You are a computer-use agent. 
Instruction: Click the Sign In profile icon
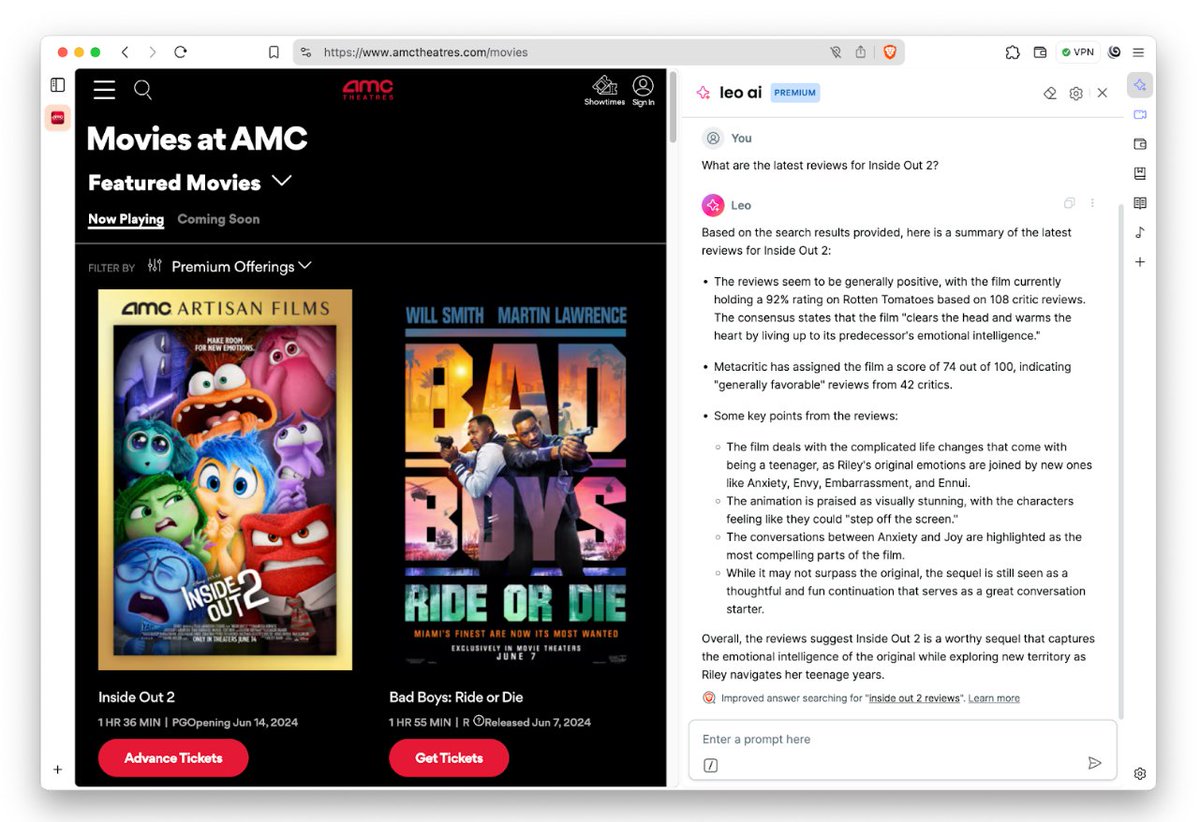coord(643,90)
